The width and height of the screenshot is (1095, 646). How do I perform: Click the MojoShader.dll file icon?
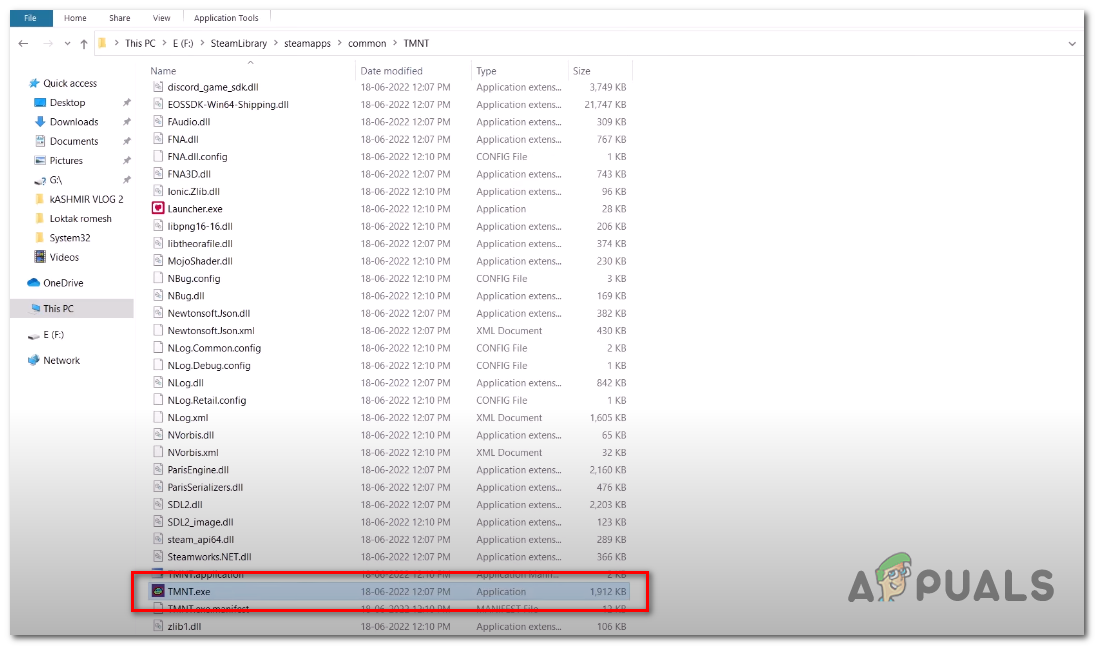[x=158, y=261]
